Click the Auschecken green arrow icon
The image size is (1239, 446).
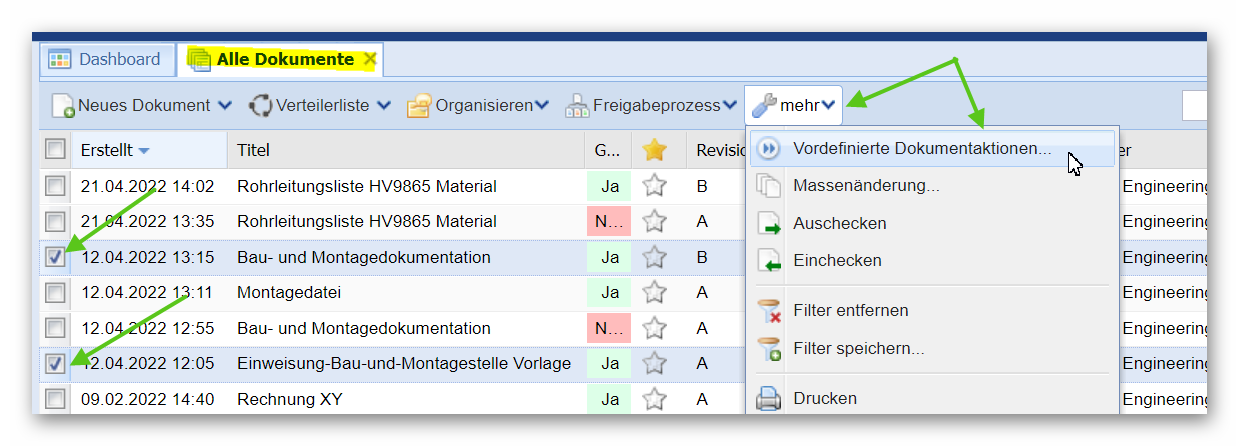coord(768,223)
